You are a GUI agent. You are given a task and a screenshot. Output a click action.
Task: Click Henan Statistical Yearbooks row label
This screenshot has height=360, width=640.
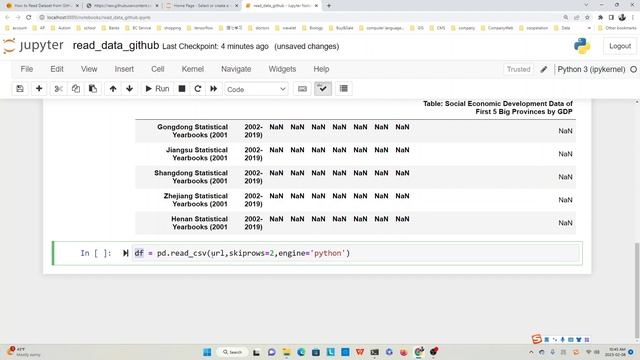(x=199, y=223)
